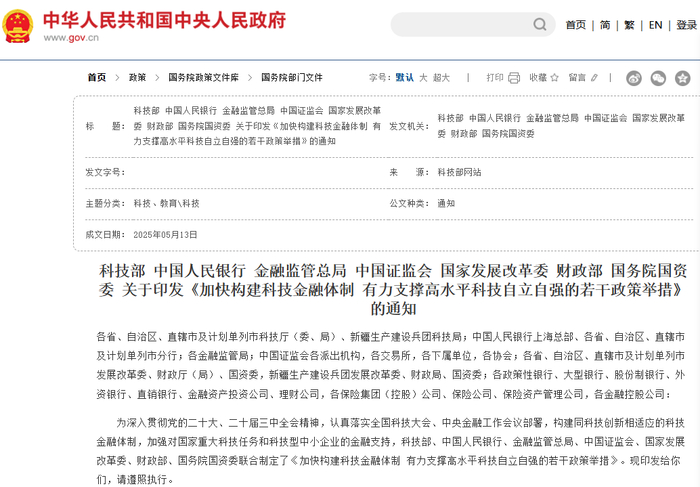Click the 科技部网站 source text
The width and height of the screenshot is (700, 487).
pyautogui.click(x=459, y=172)
